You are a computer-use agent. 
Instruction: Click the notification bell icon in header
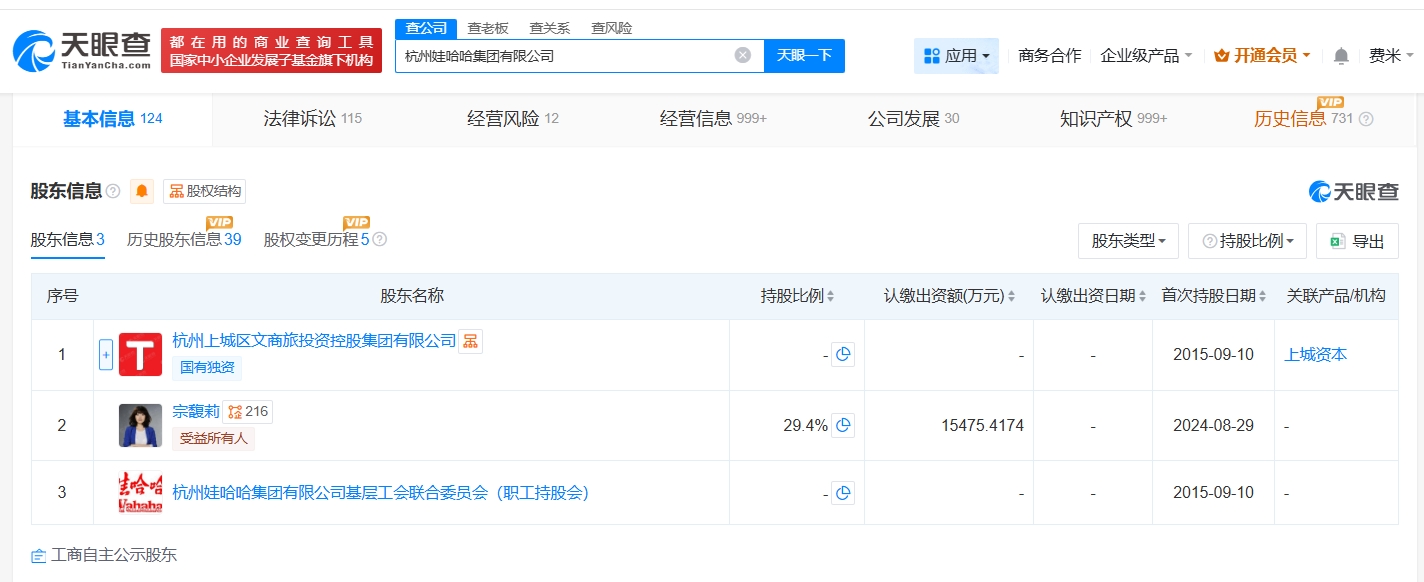coord(1341,56)
